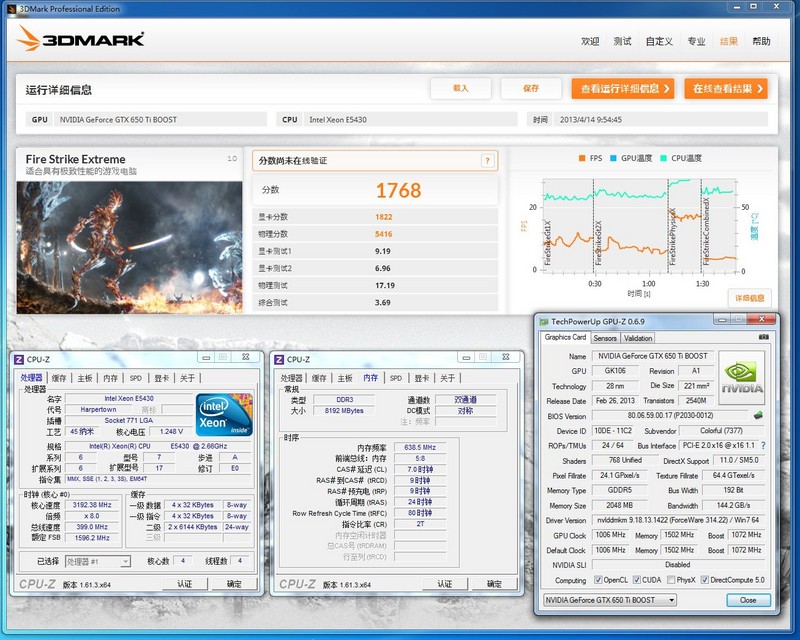The image size is (800, 640).
Task: Click the physics score 5416
Action: tap(384, 234)
